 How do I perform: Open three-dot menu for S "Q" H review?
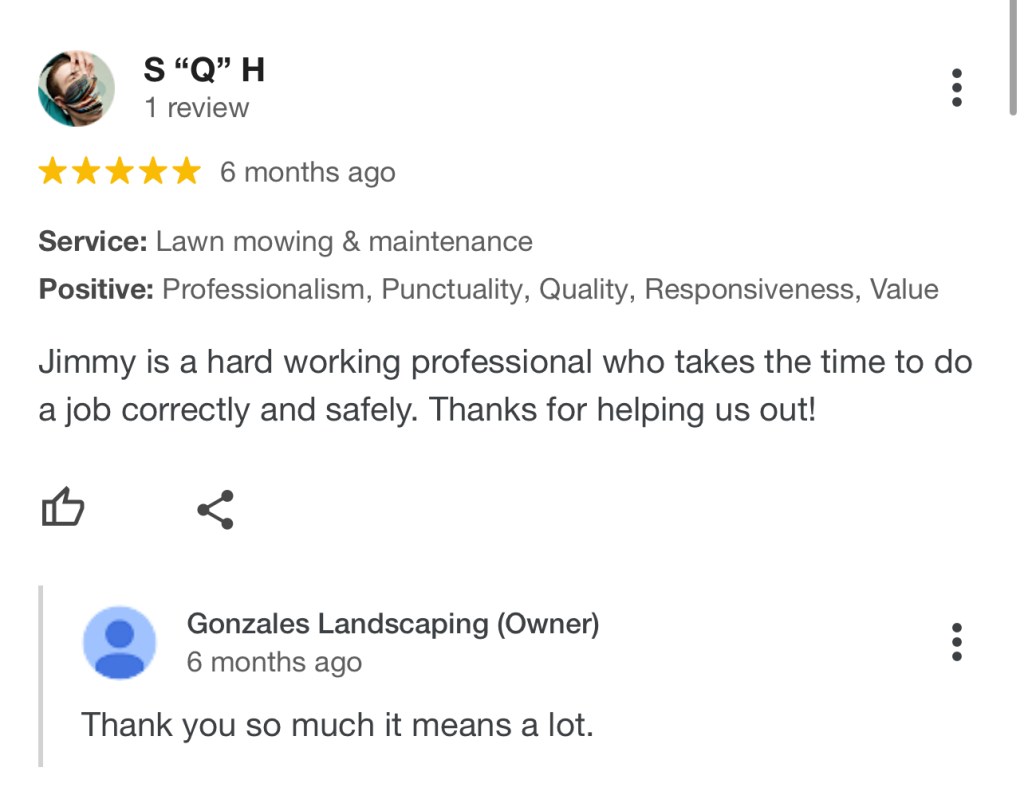coord(957,88)
